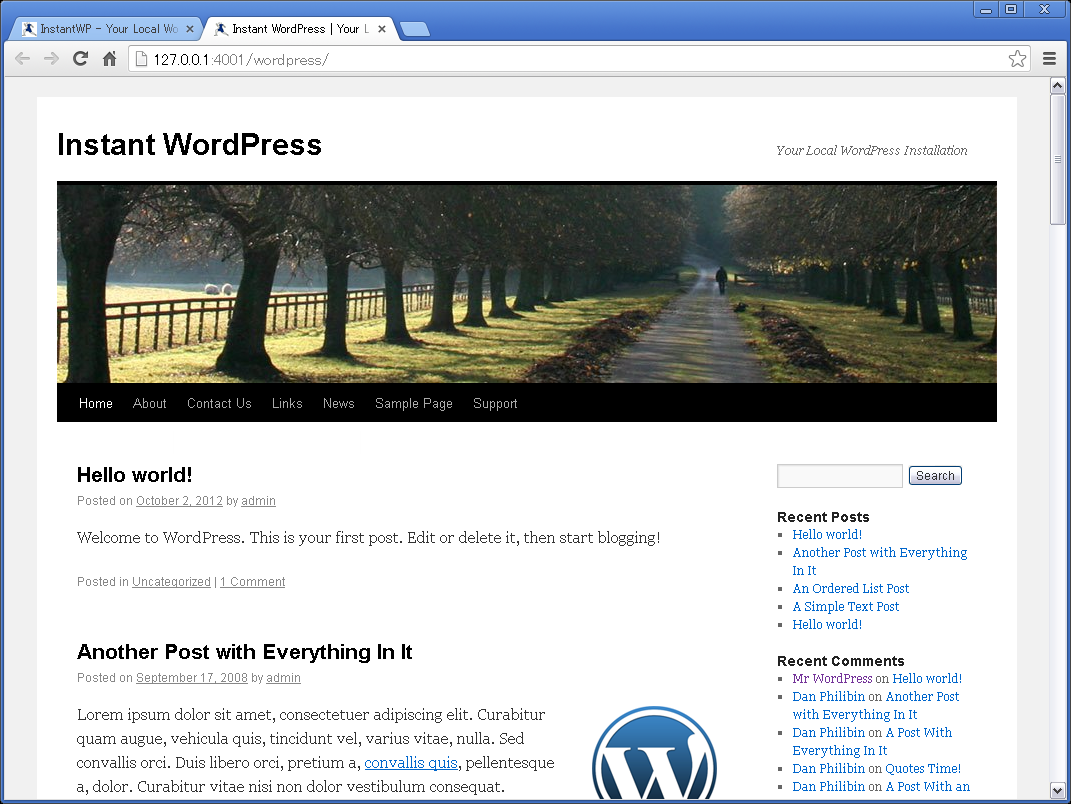Open Quotes Time! comment link
Viewport: 1071px width, 804px height.
(x=923, y=768)
